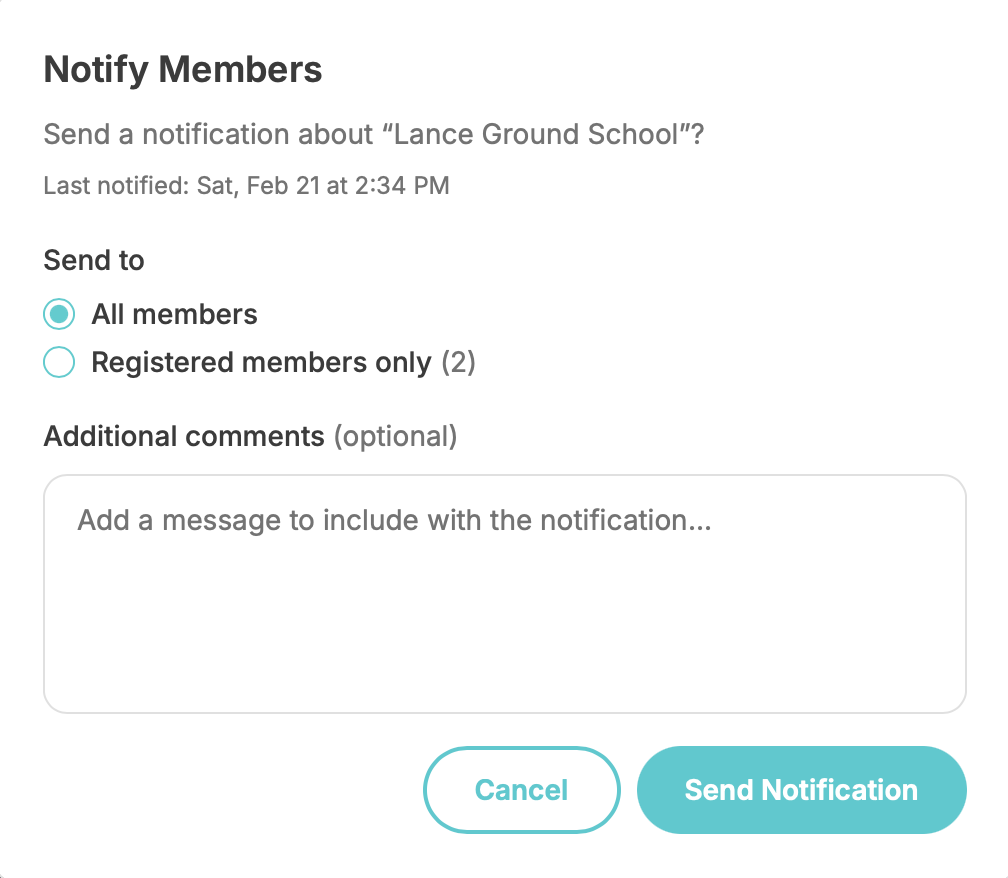Viewport: 1008px width, 878px height.
Task: Click the empty lower area of comments box
Action: [x=504, y=650]
